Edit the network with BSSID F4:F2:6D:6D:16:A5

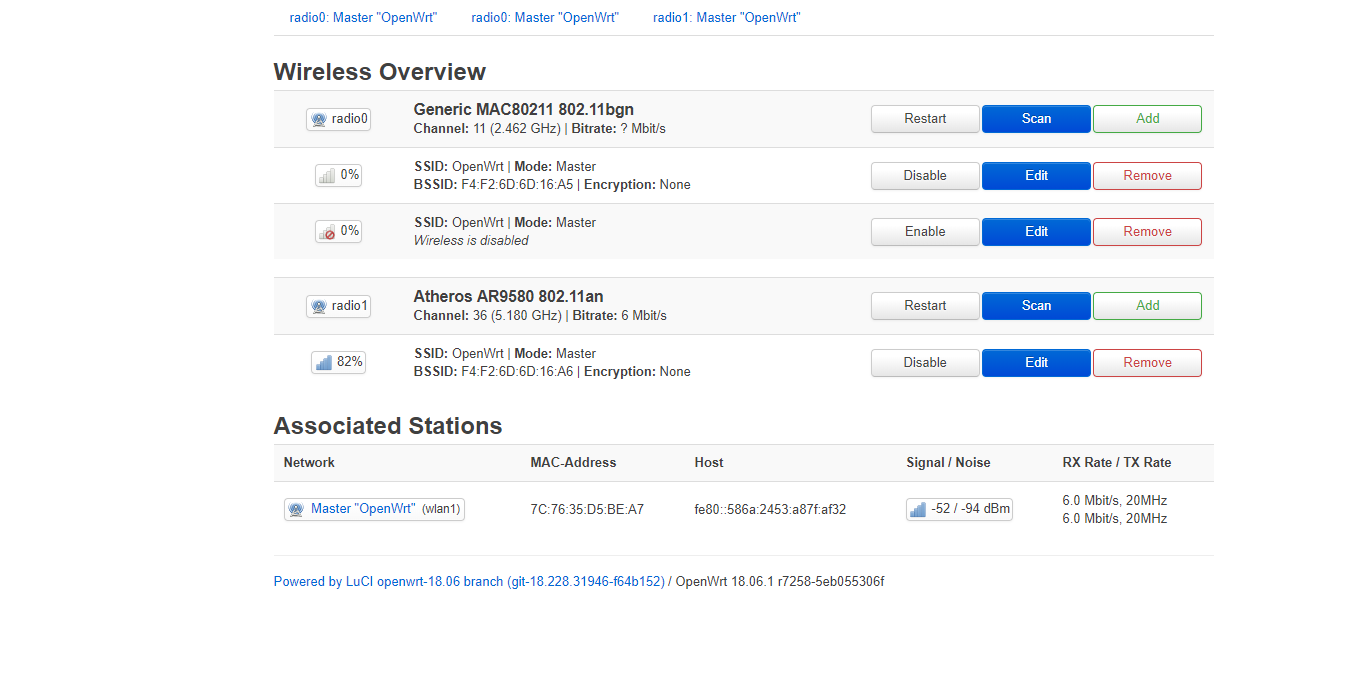coord(1036,176)
